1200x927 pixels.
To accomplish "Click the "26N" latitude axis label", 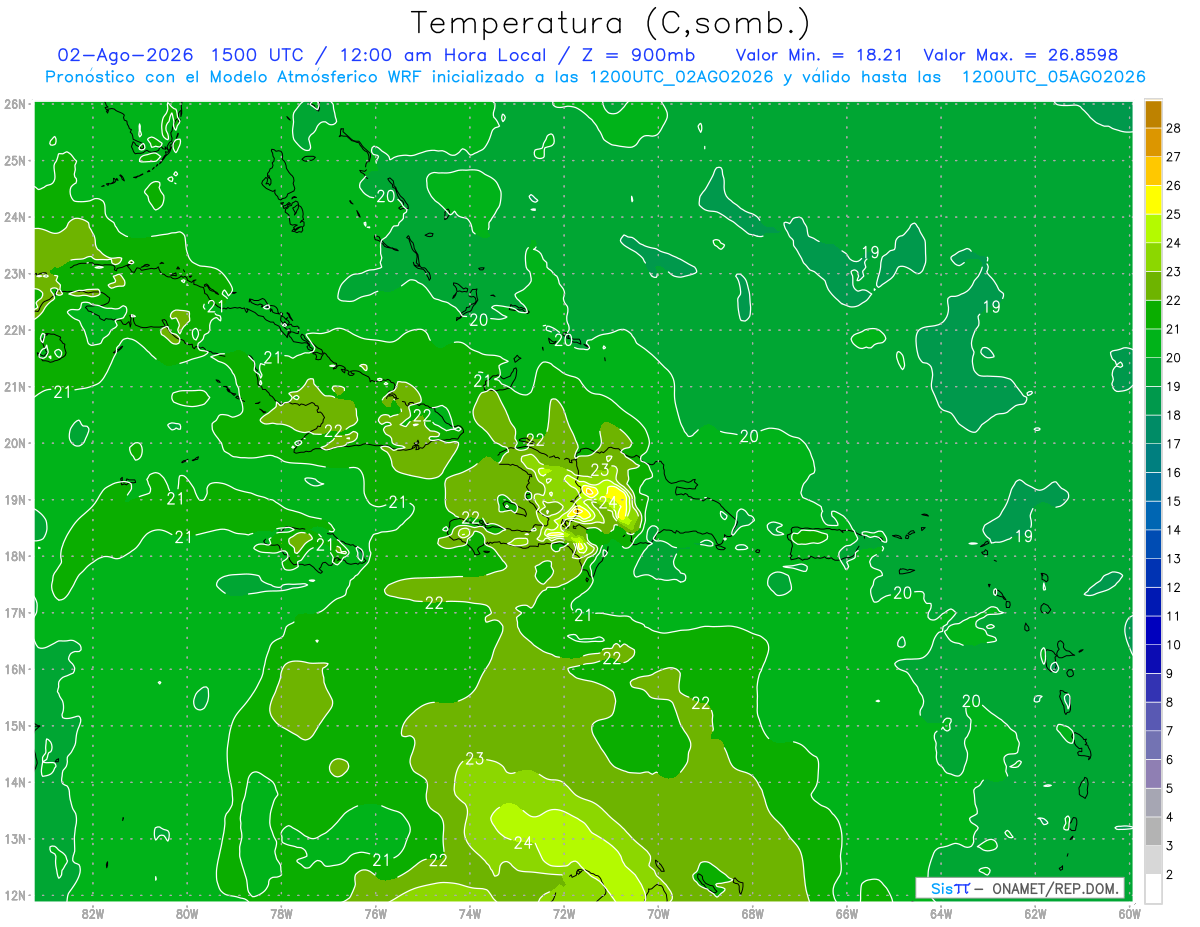I will (15, 104).
